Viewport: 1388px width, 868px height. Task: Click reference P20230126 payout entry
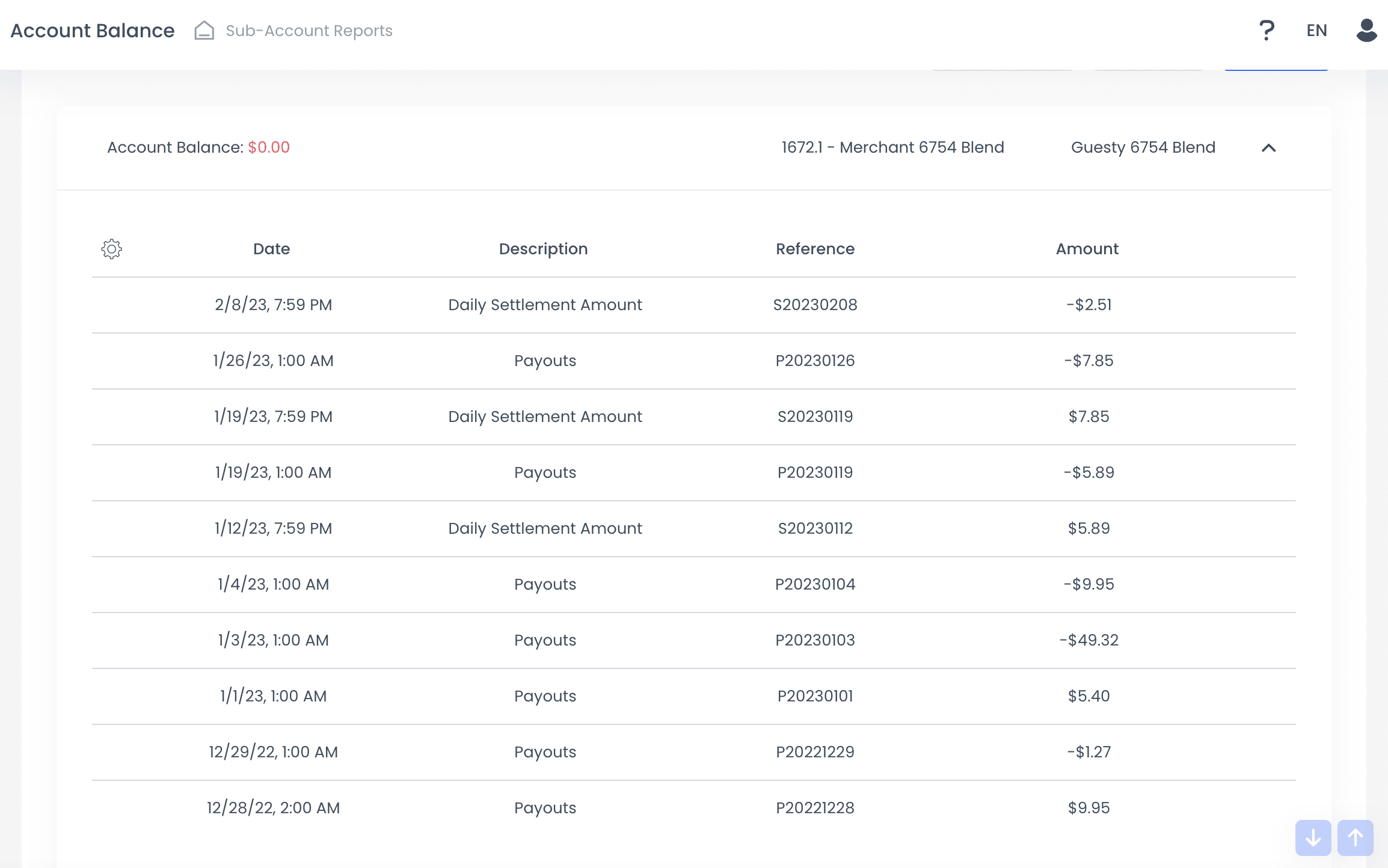click(x=815, y=361)
